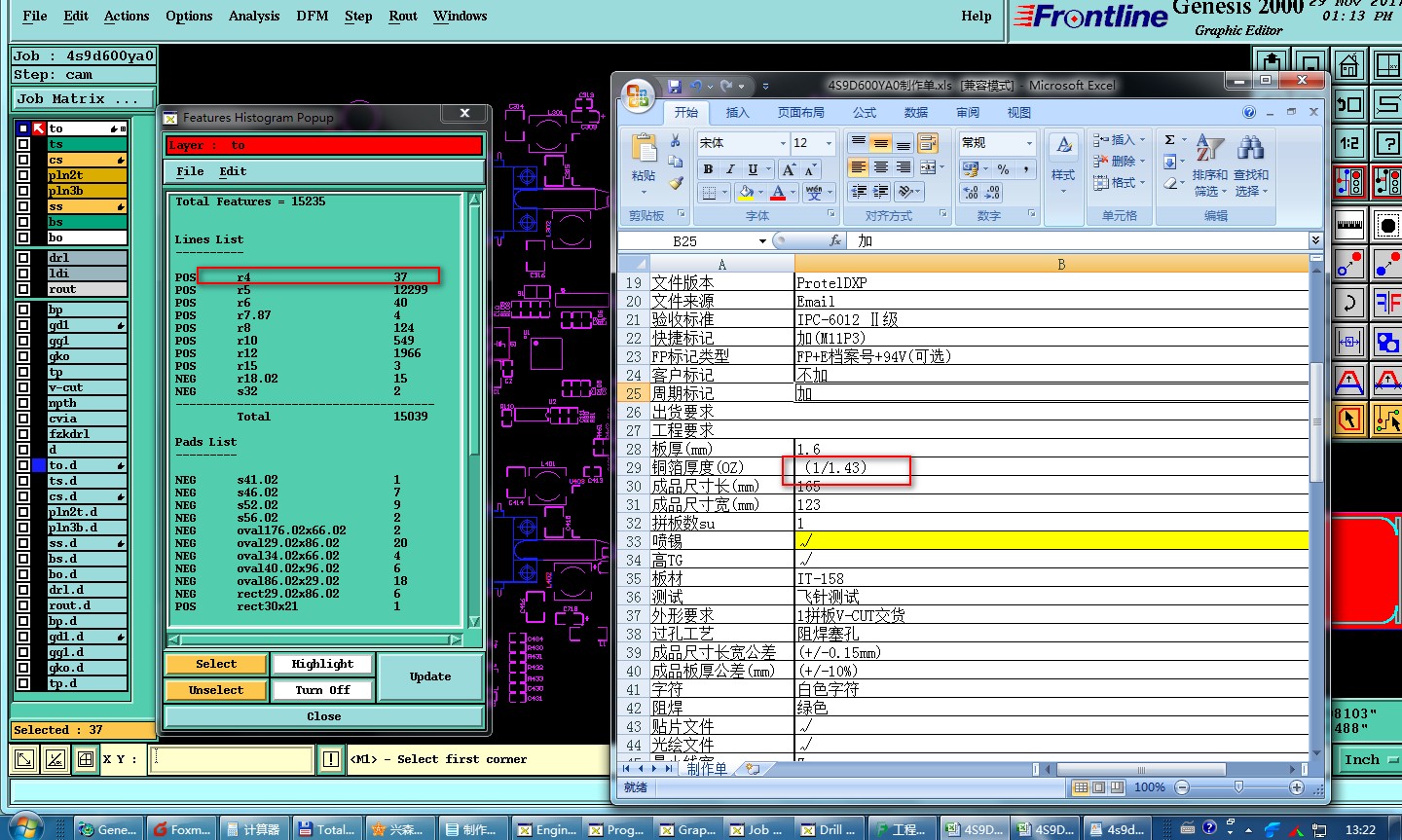Screen dimensions: 1402x840
Task: Toggle checkbox for layer drl
Action: [23, 258]
